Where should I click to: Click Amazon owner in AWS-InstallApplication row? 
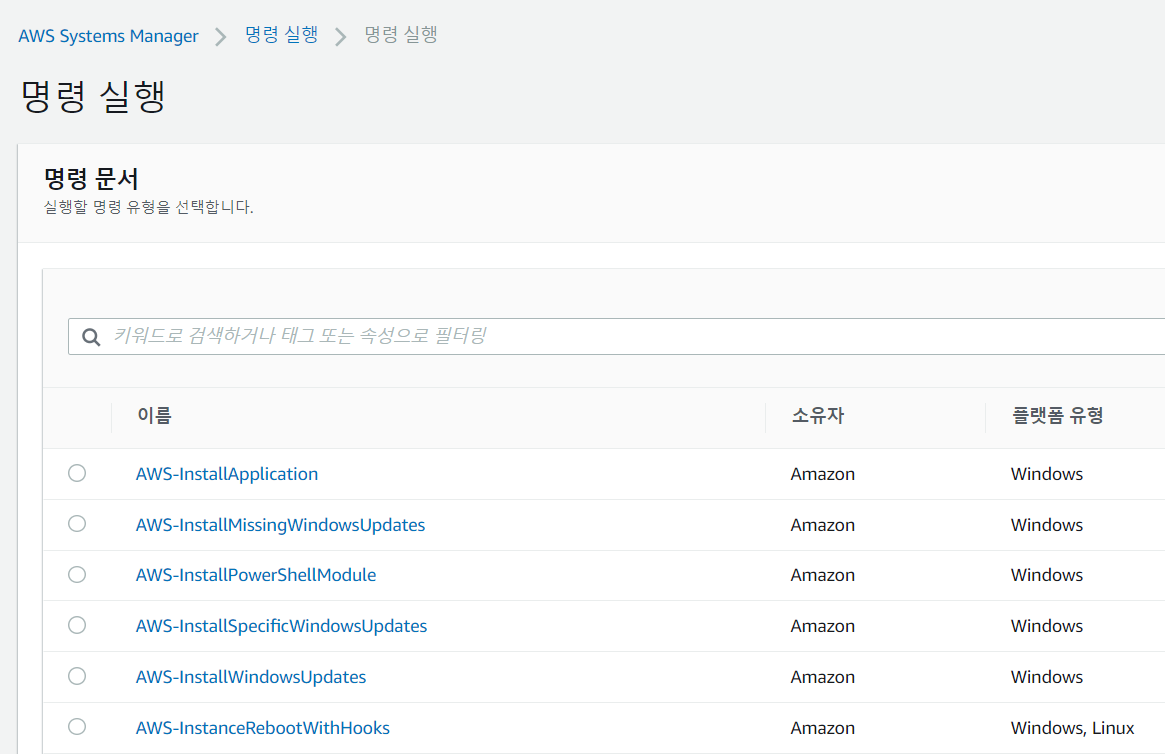[x=822, y=474]
